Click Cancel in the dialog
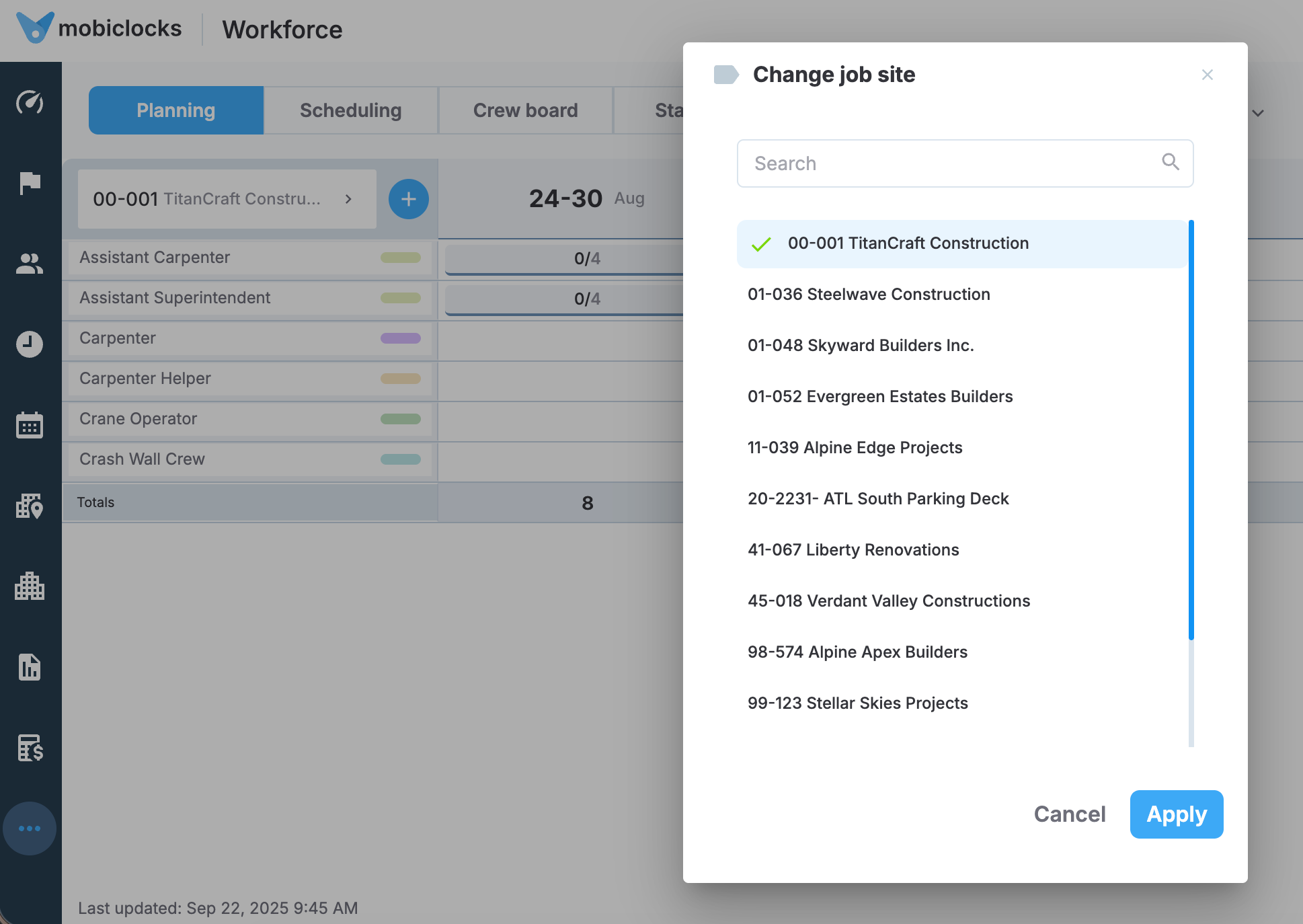1303x924 pixels. point(1069,814)
